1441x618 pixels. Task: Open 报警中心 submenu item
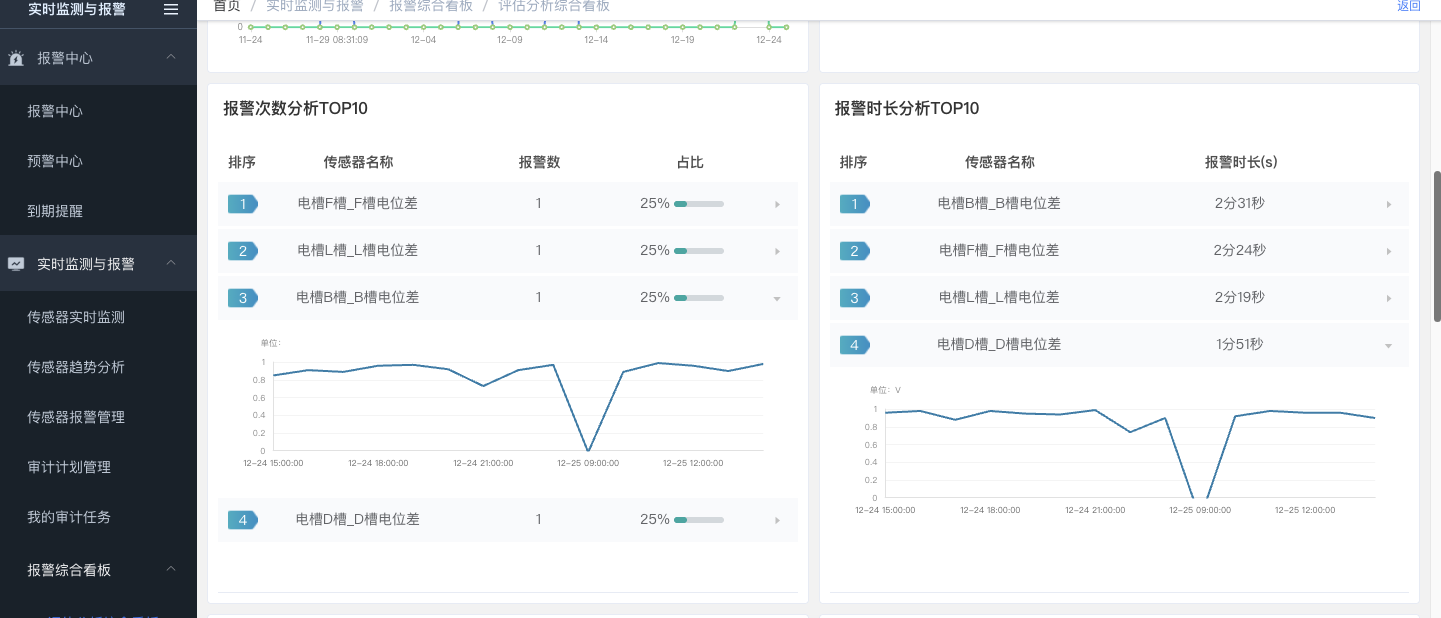click(x=55, y=111)
